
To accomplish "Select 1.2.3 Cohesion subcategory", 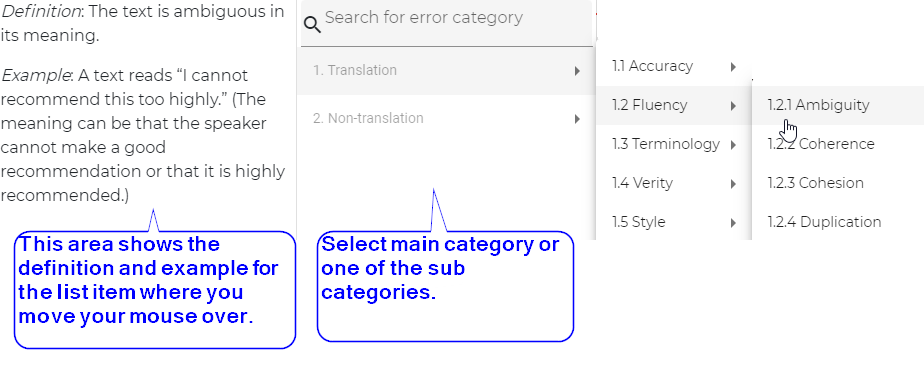I will click(838, 183).
